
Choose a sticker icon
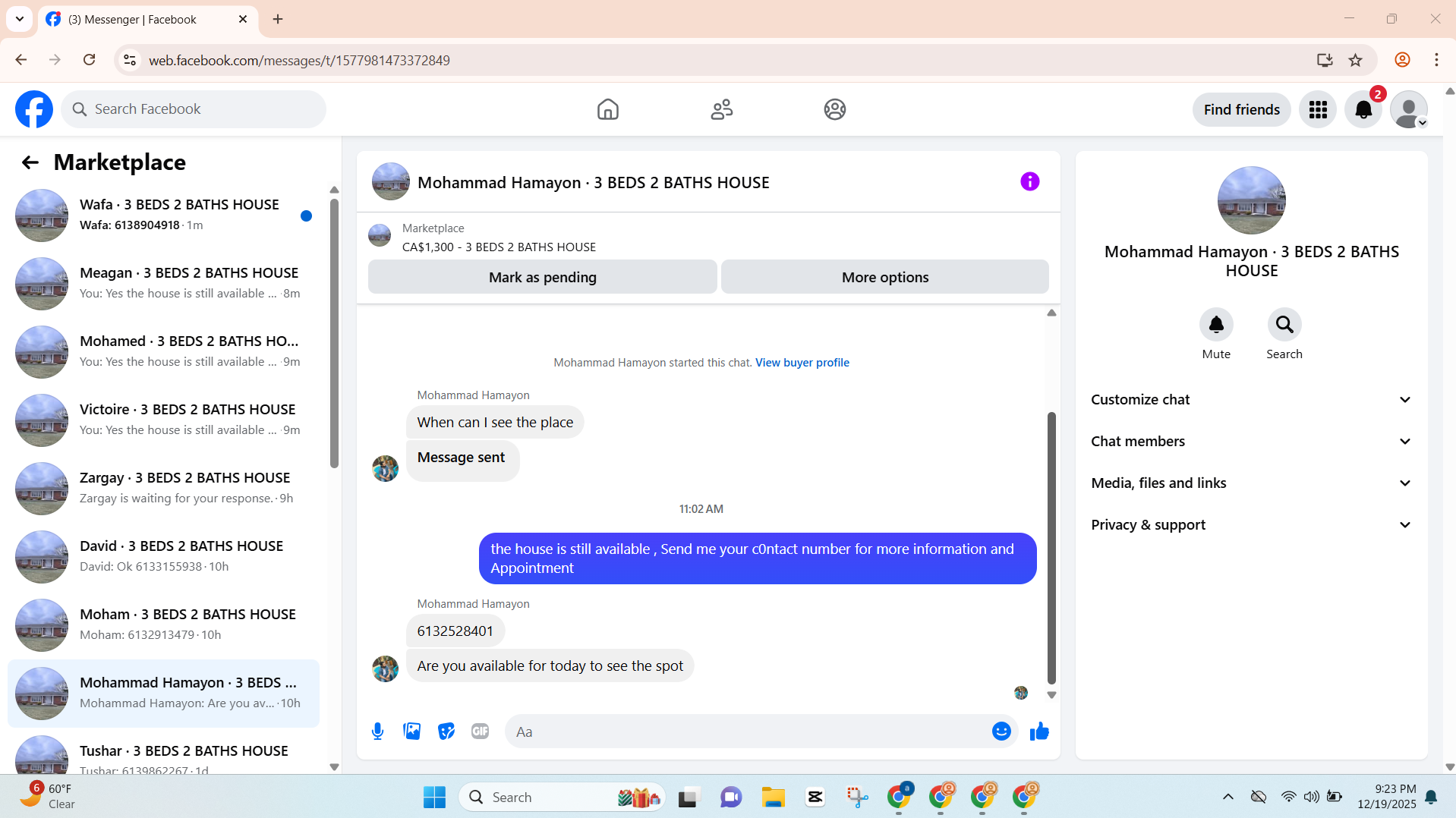(446, 731)
